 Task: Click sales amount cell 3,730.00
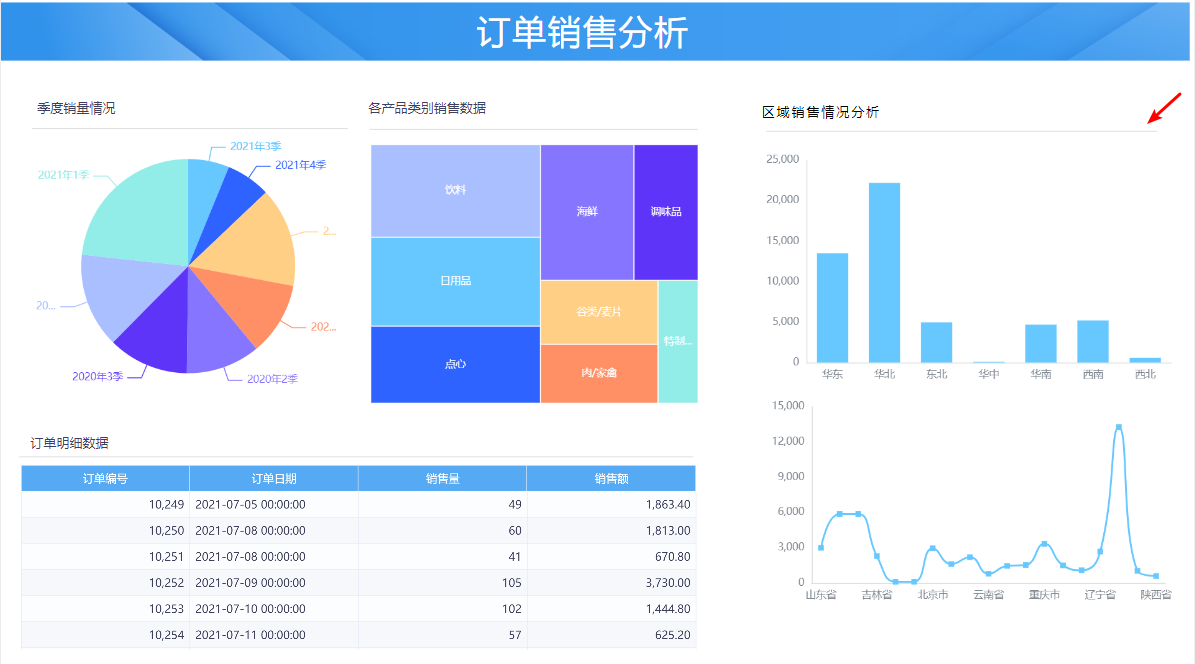coord(611,582)
